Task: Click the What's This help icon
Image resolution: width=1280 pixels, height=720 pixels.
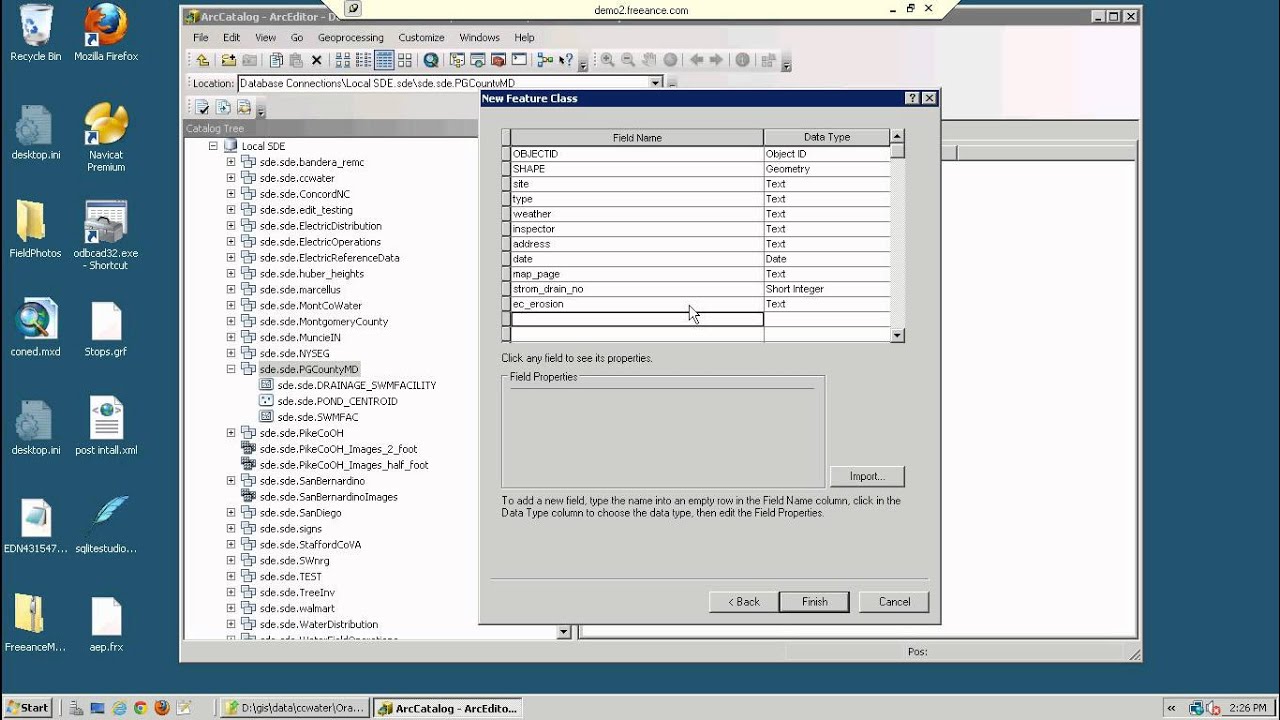Action: pyautogui.click(x=566, y=60)
